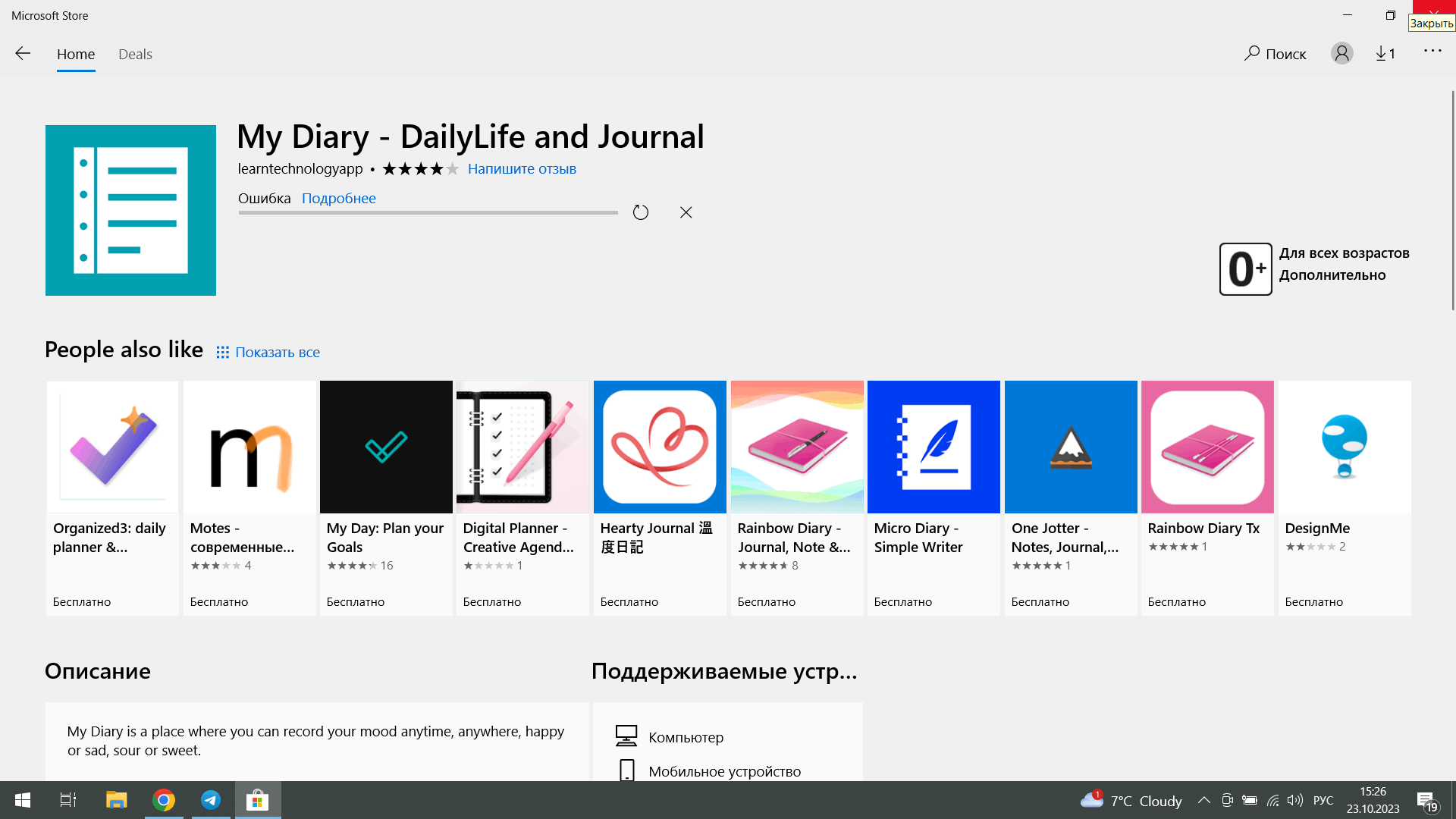
Task: Open the Rainbow Diary Journal, Note icon
Action: (x=797, y=447)
